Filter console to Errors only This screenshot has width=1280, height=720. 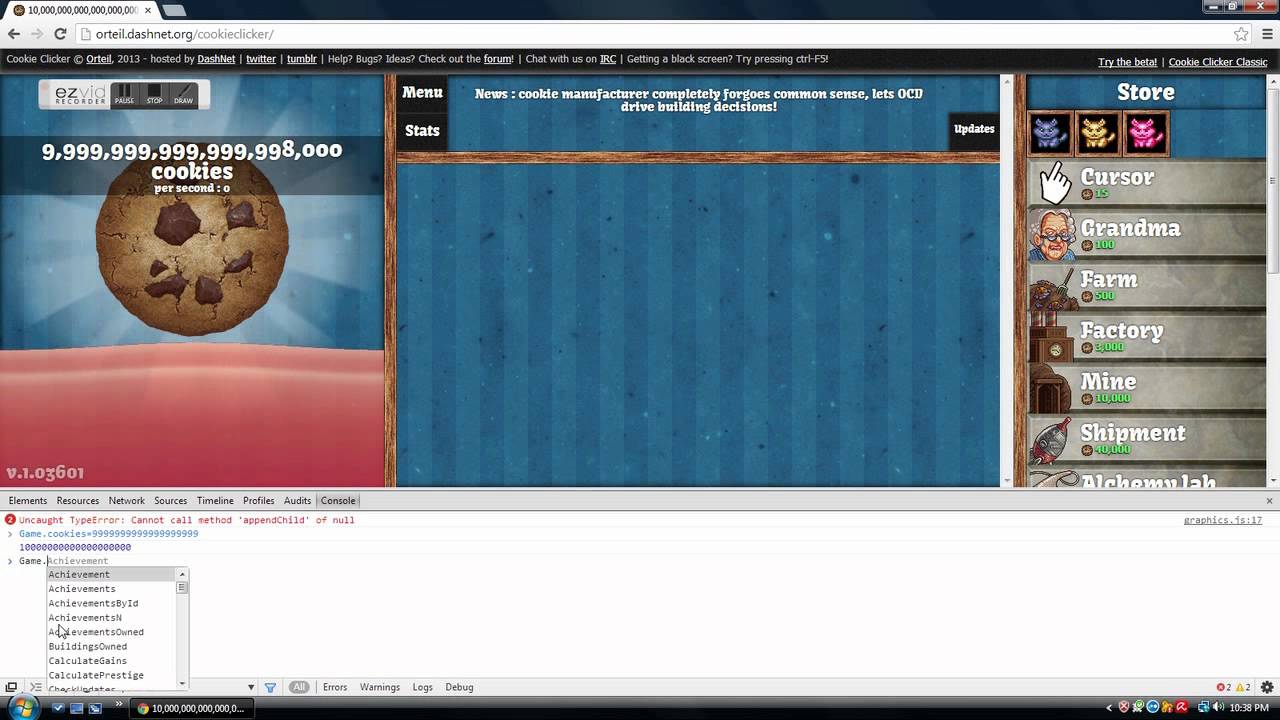point(335,687)
